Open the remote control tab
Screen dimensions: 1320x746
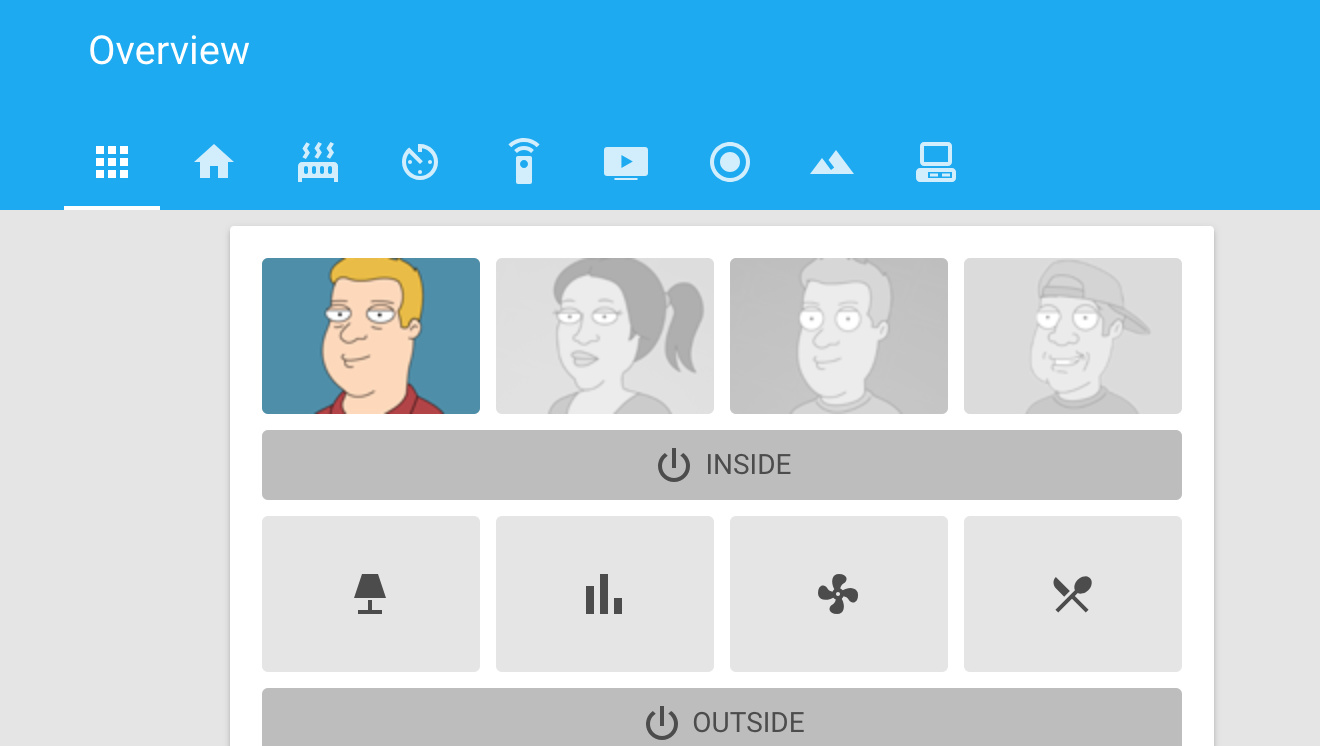point(524,162)
